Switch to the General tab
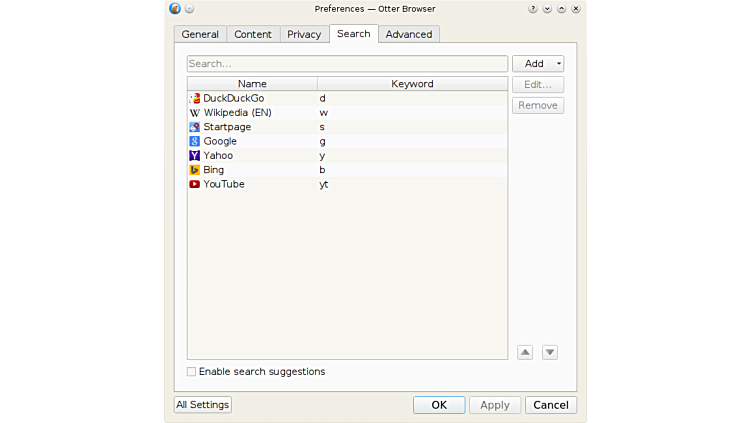 coord(200,34)
